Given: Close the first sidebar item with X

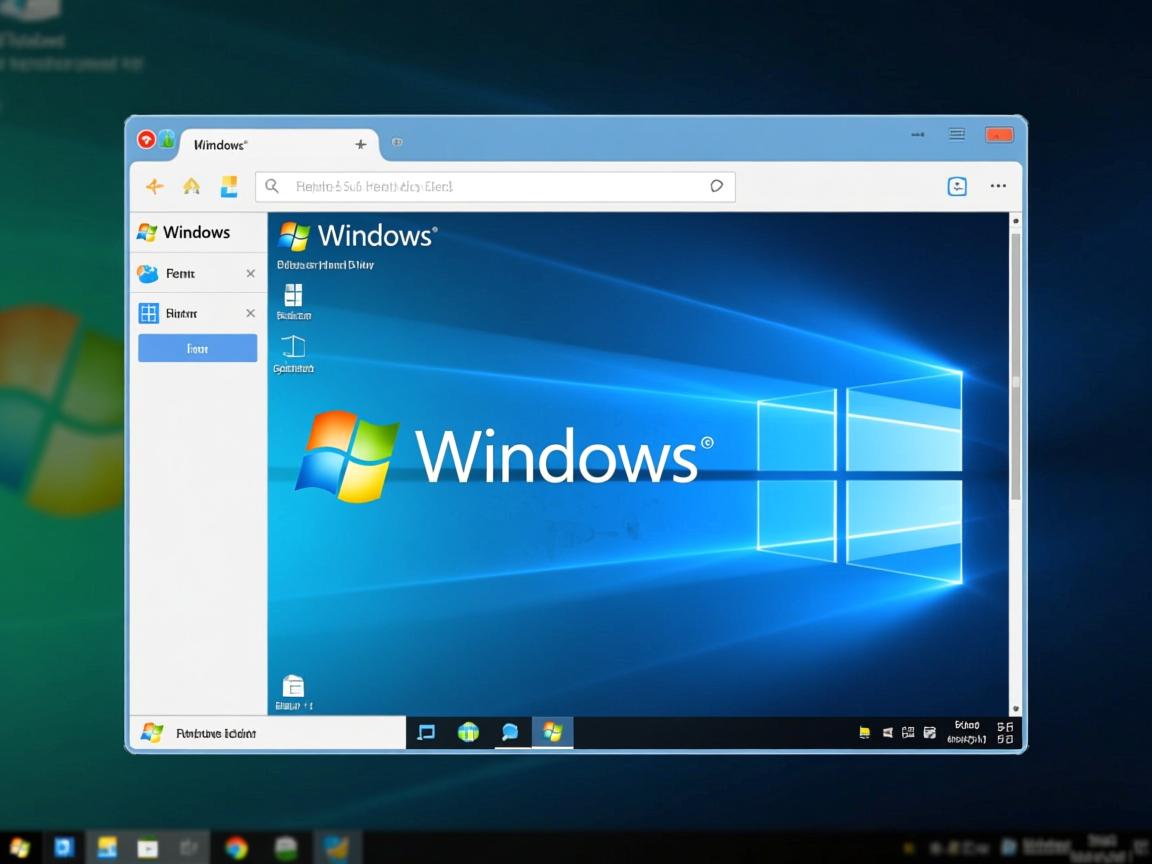Looking at the screenshot, I should coord(250,273).
